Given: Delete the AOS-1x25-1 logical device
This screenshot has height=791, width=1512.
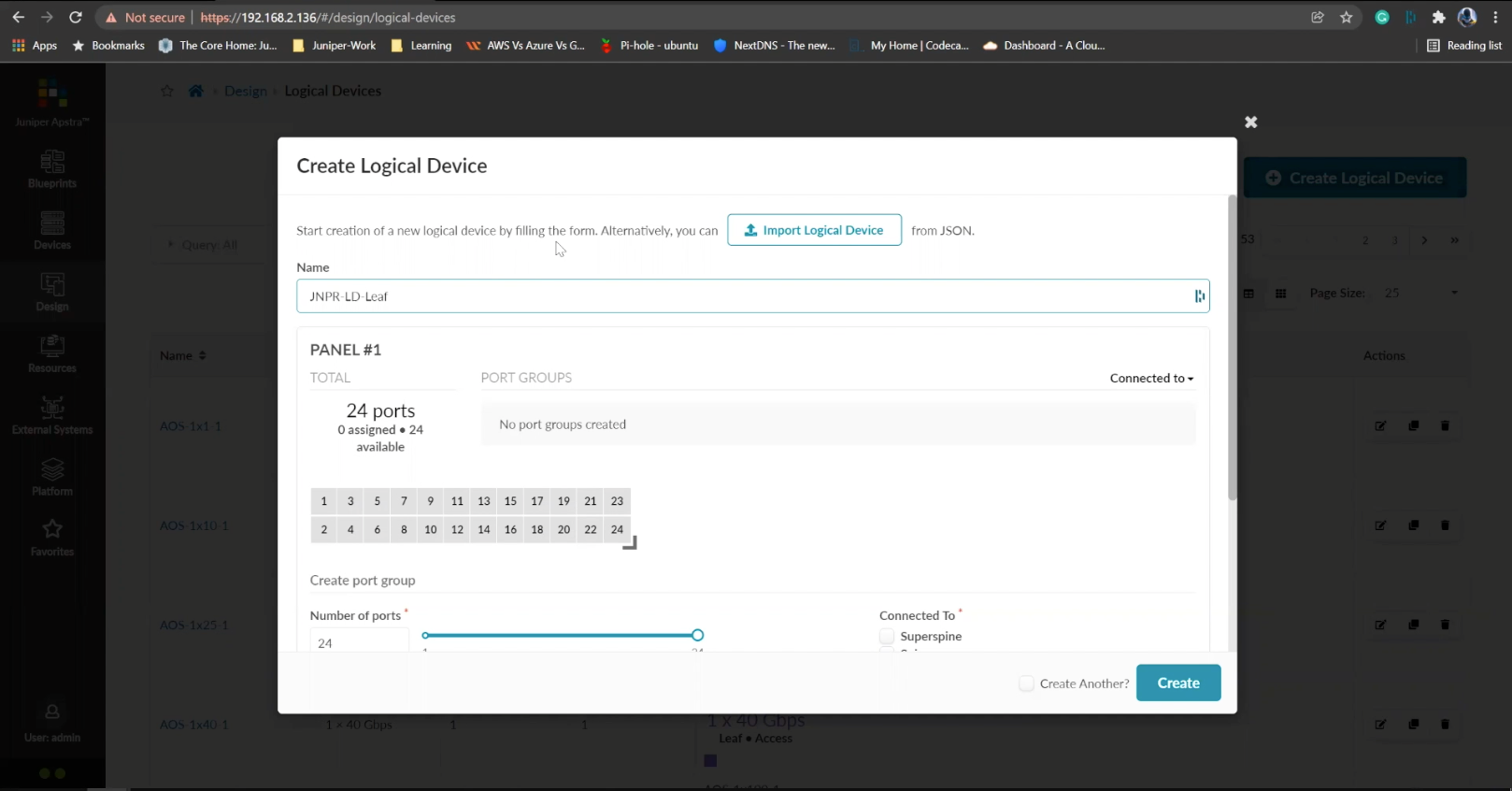Looking at the screenshot, I should coord(1445,625).
